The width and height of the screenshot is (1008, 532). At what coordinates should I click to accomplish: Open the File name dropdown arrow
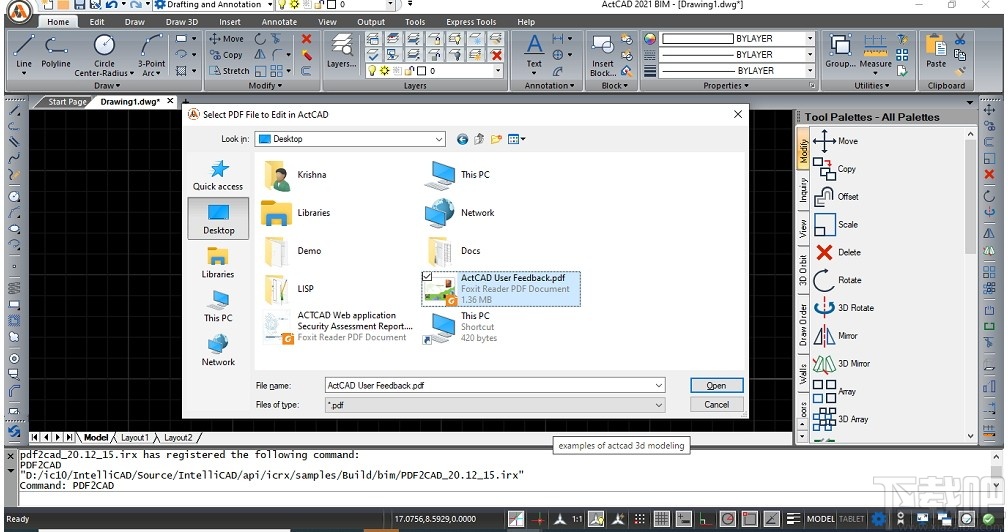pyautogui.click(x=658, y=386)
